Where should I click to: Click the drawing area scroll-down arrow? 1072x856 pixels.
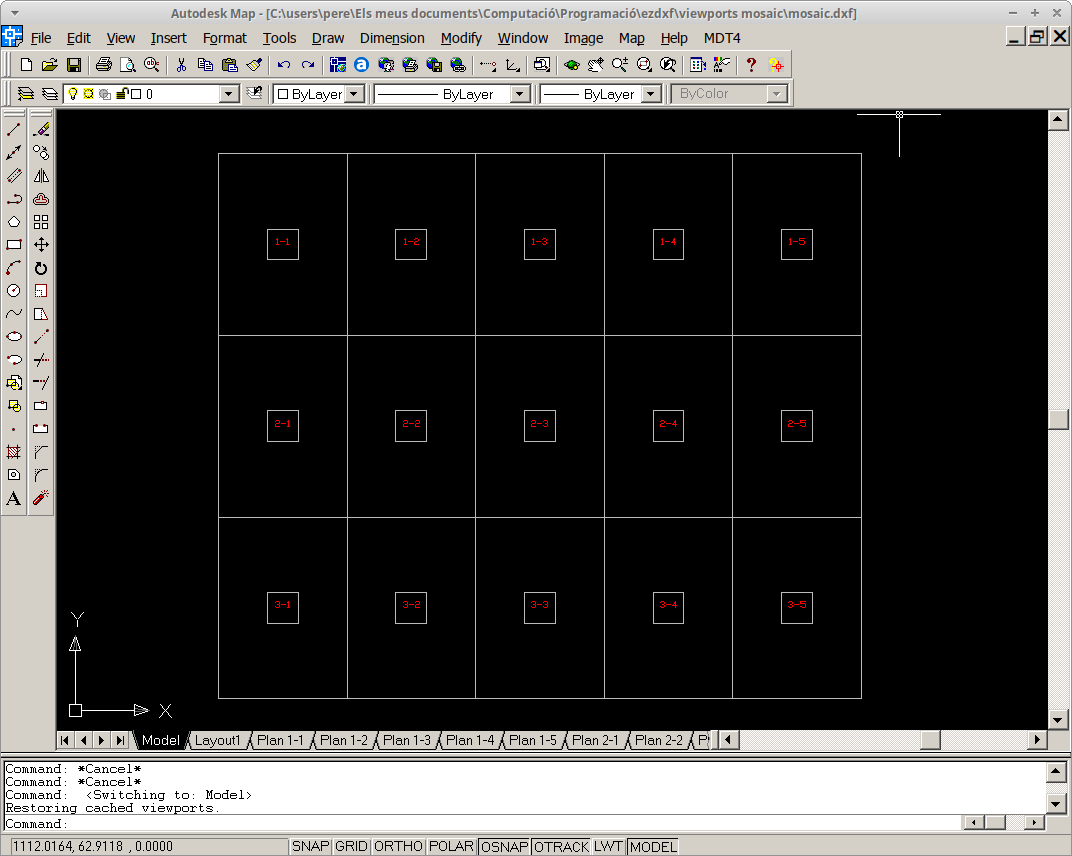coord(1058,719)
